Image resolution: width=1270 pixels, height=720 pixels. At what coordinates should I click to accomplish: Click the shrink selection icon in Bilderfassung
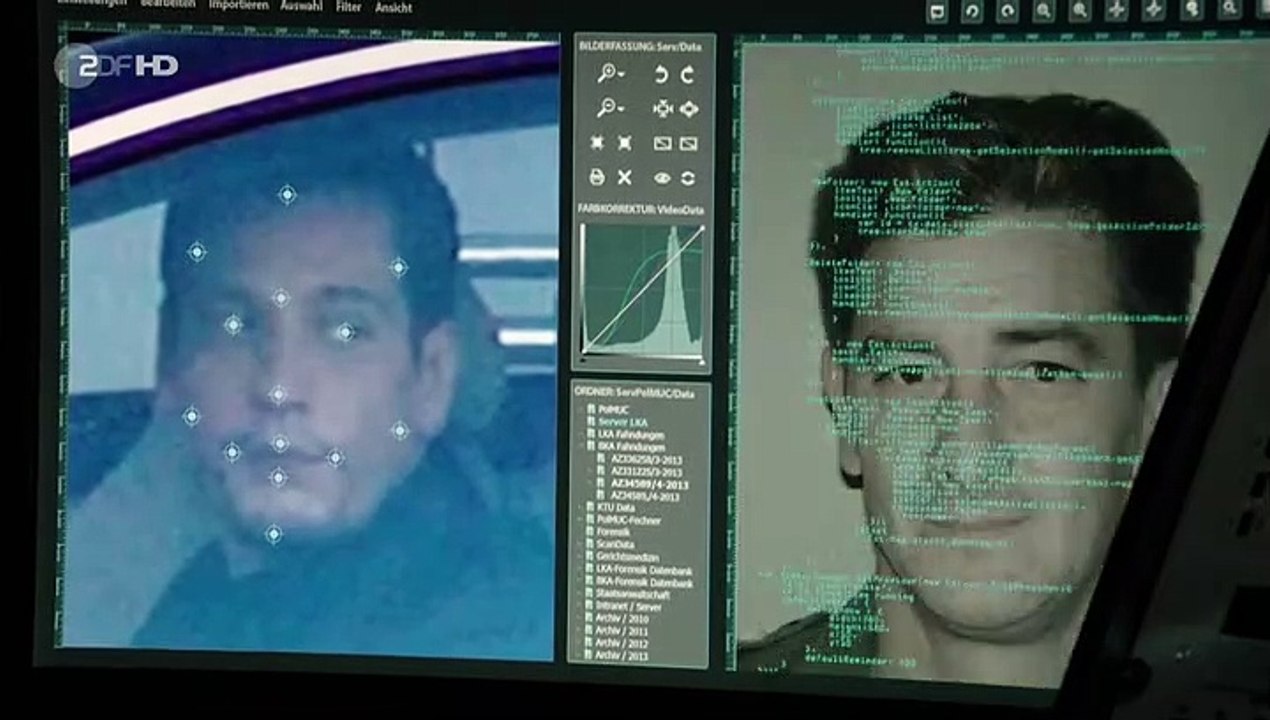597,143
